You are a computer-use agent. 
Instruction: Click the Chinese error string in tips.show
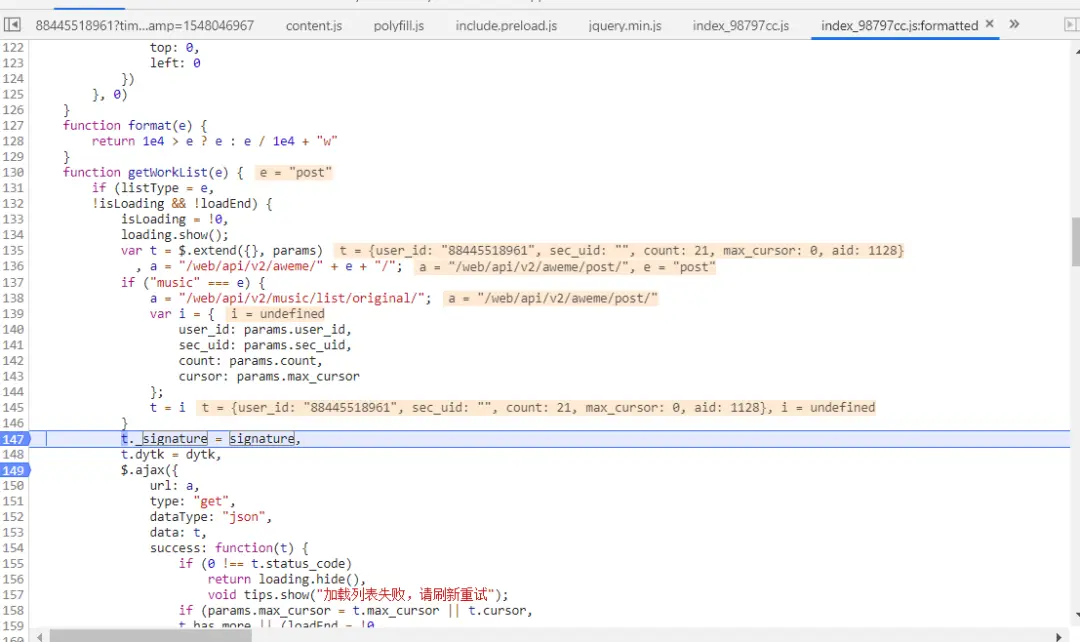pyautogui.click(x=406, y=594)
